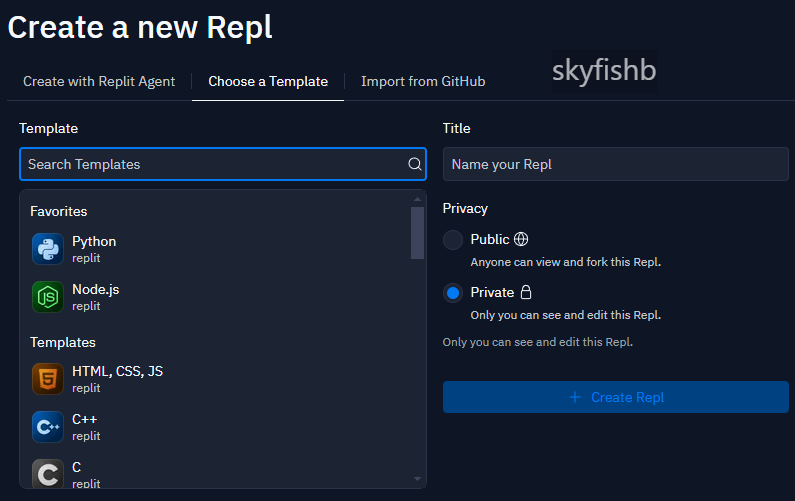Click the Node.js template icon
This screenshot has height=501, width=795.
(48, 297)
